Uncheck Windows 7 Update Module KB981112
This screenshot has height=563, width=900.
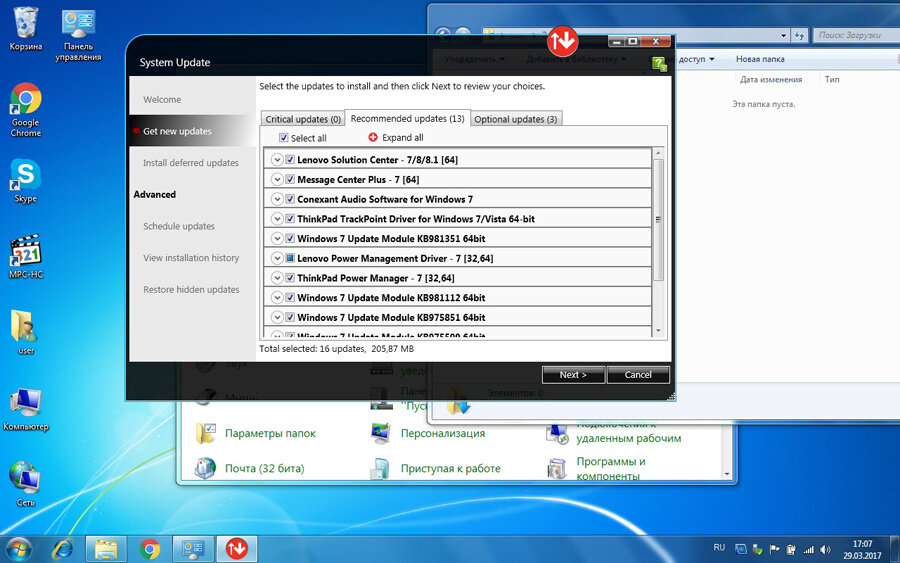pos(290,297)
